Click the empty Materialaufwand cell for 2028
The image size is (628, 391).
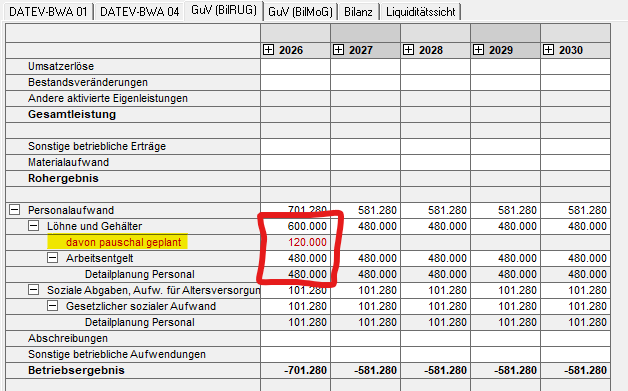click(435, 162)
